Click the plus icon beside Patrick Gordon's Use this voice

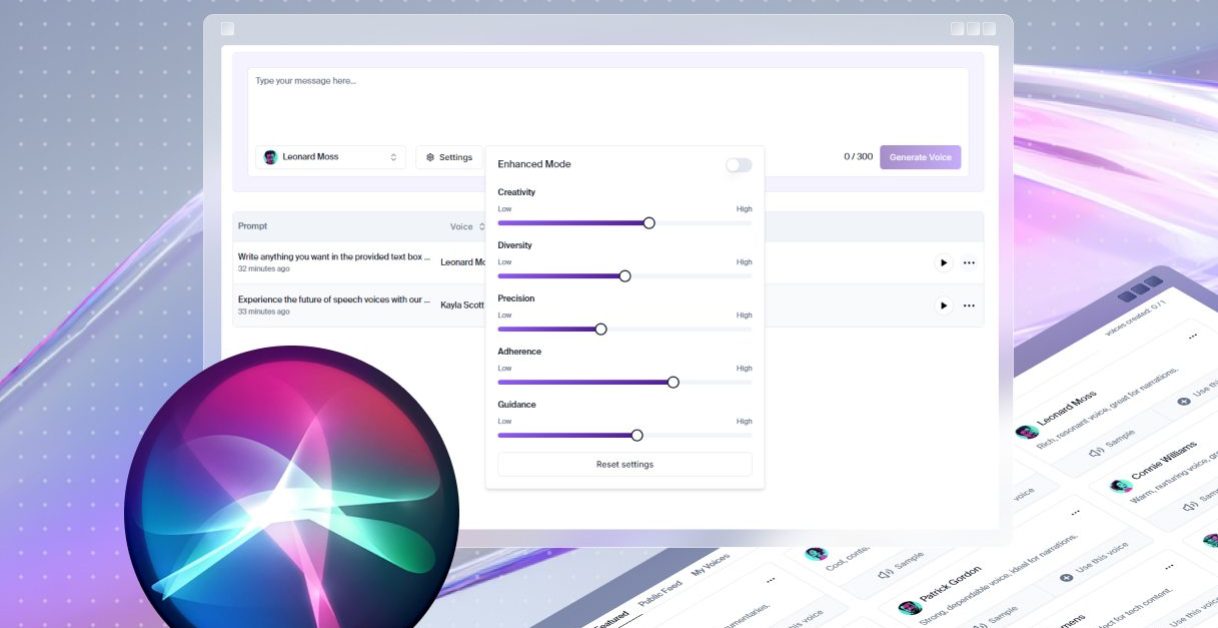(1066, 578)
